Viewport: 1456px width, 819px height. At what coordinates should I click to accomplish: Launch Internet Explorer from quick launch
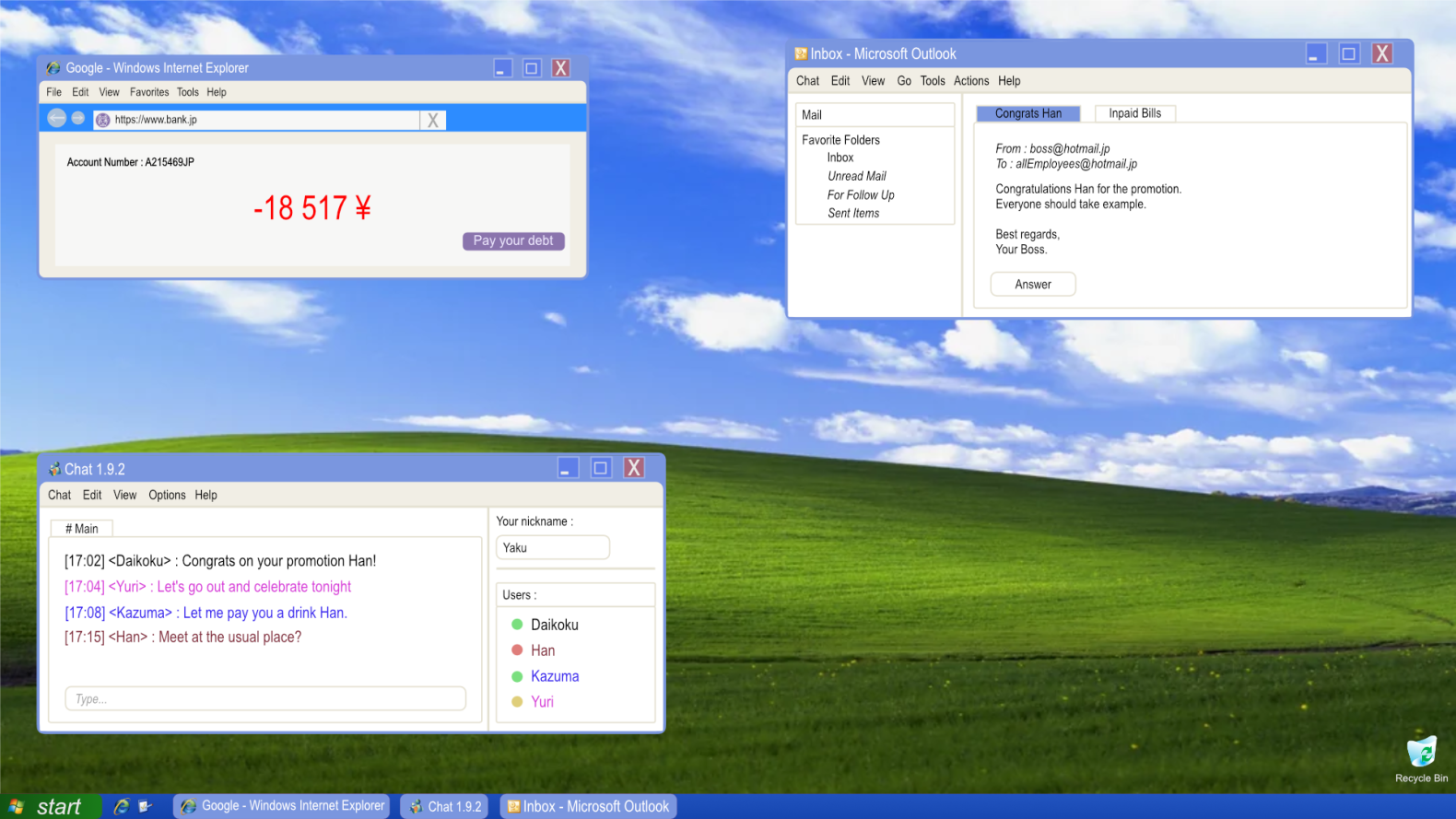point(121,806)
